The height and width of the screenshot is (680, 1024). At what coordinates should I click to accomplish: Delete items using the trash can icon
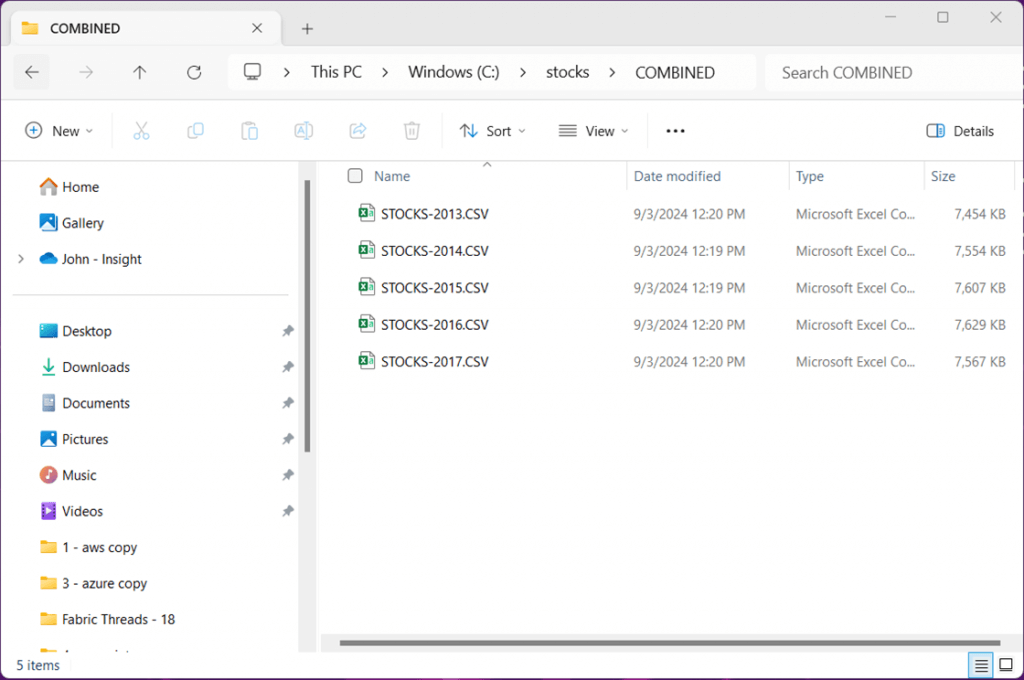tap(411, 130)
